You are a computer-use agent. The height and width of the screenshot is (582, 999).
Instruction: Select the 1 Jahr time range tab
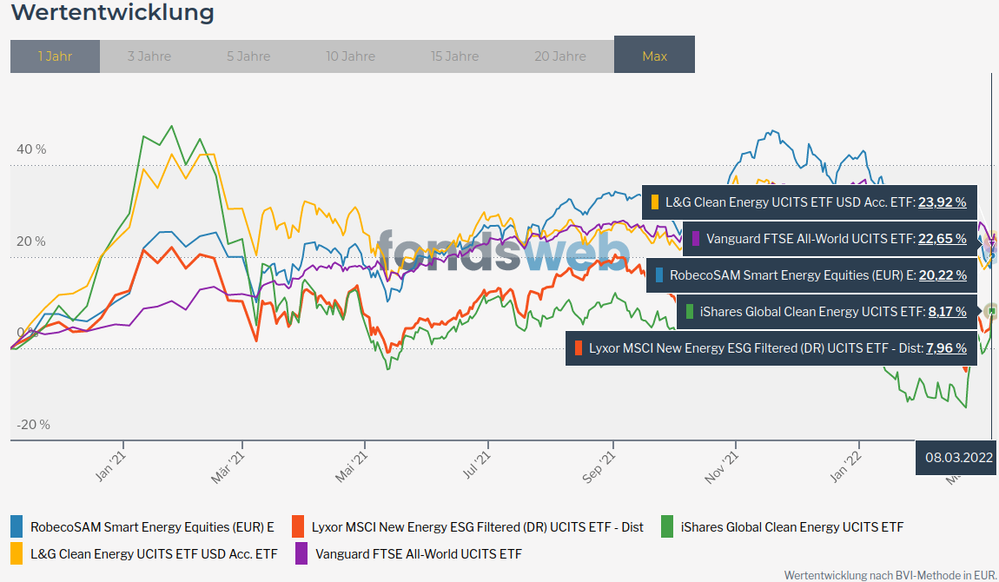click(x=55, y=56)
